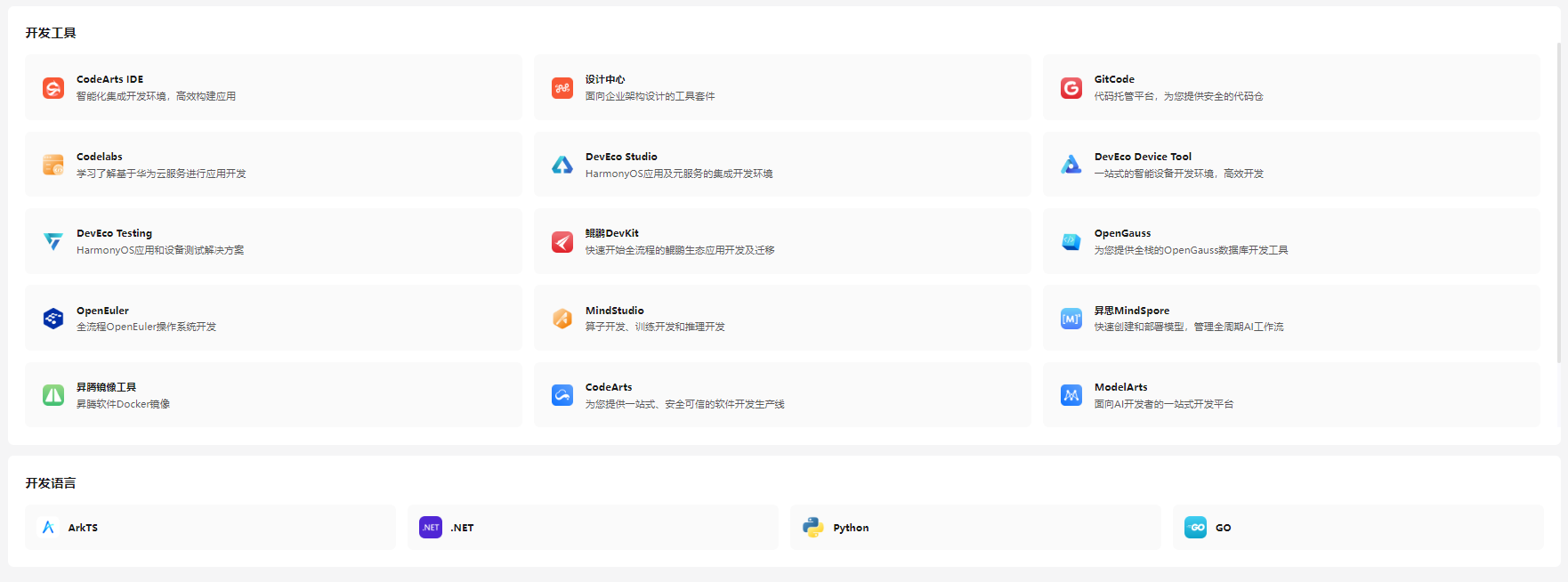Click the OpenEuler hexagon icon
1568x582 pixels.
coord(53,319)
